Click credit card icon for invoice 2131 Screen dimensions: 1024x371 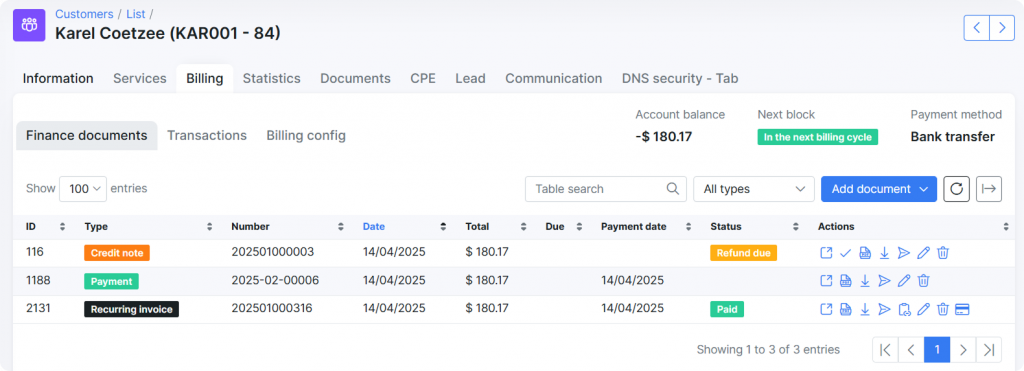pyautogui.click(x=962, y=309)
